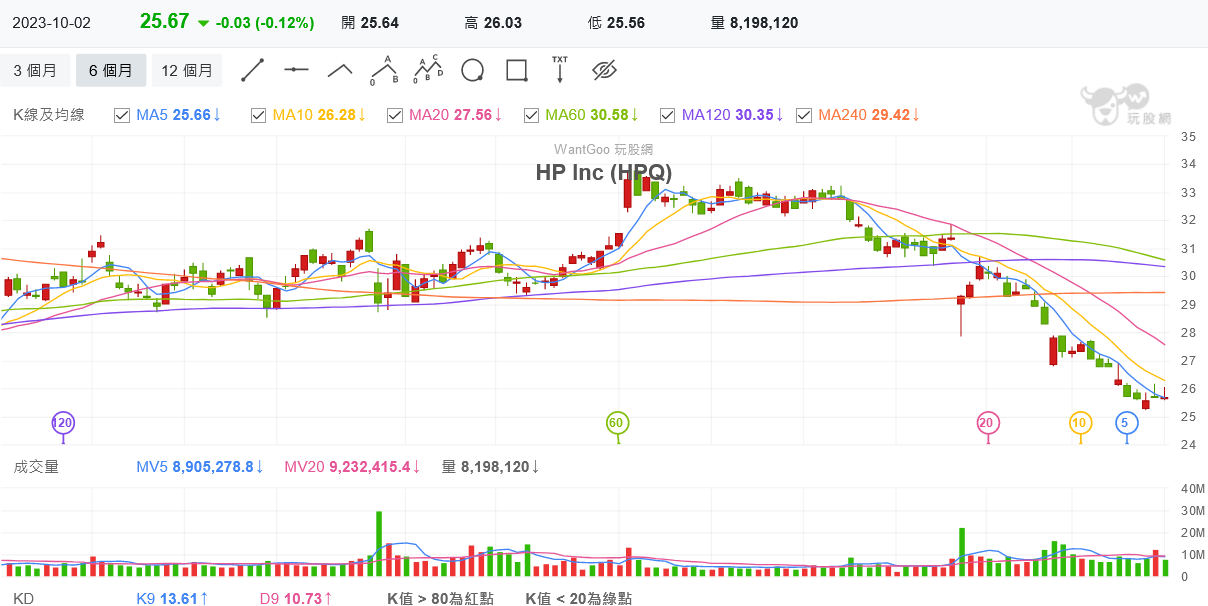Click the MA5 25.66 value label

[179, 115]
